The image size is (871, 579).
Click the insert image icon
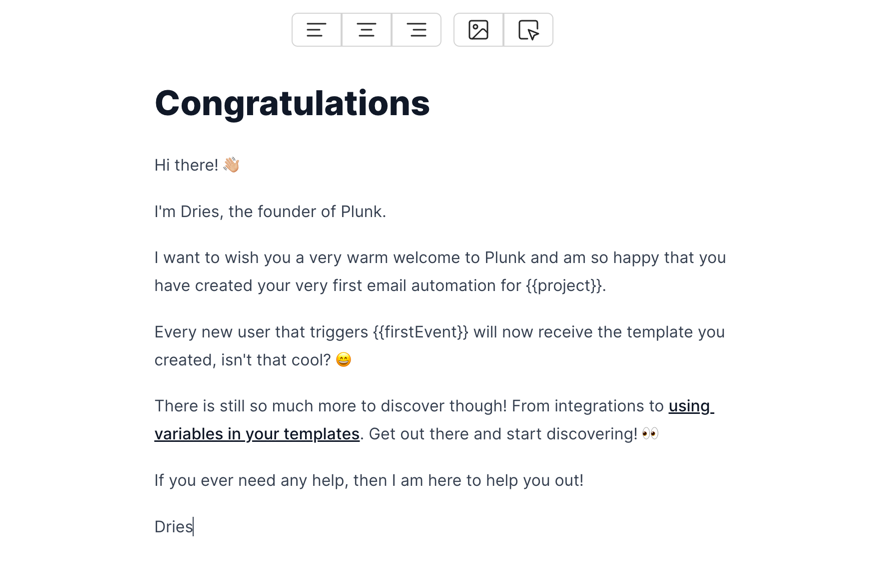[477, 29]
